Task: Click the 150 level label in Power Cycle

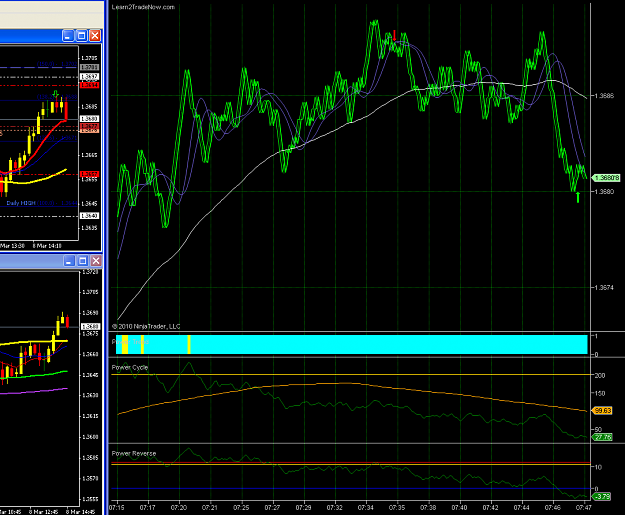Action: tap(600, 393)
